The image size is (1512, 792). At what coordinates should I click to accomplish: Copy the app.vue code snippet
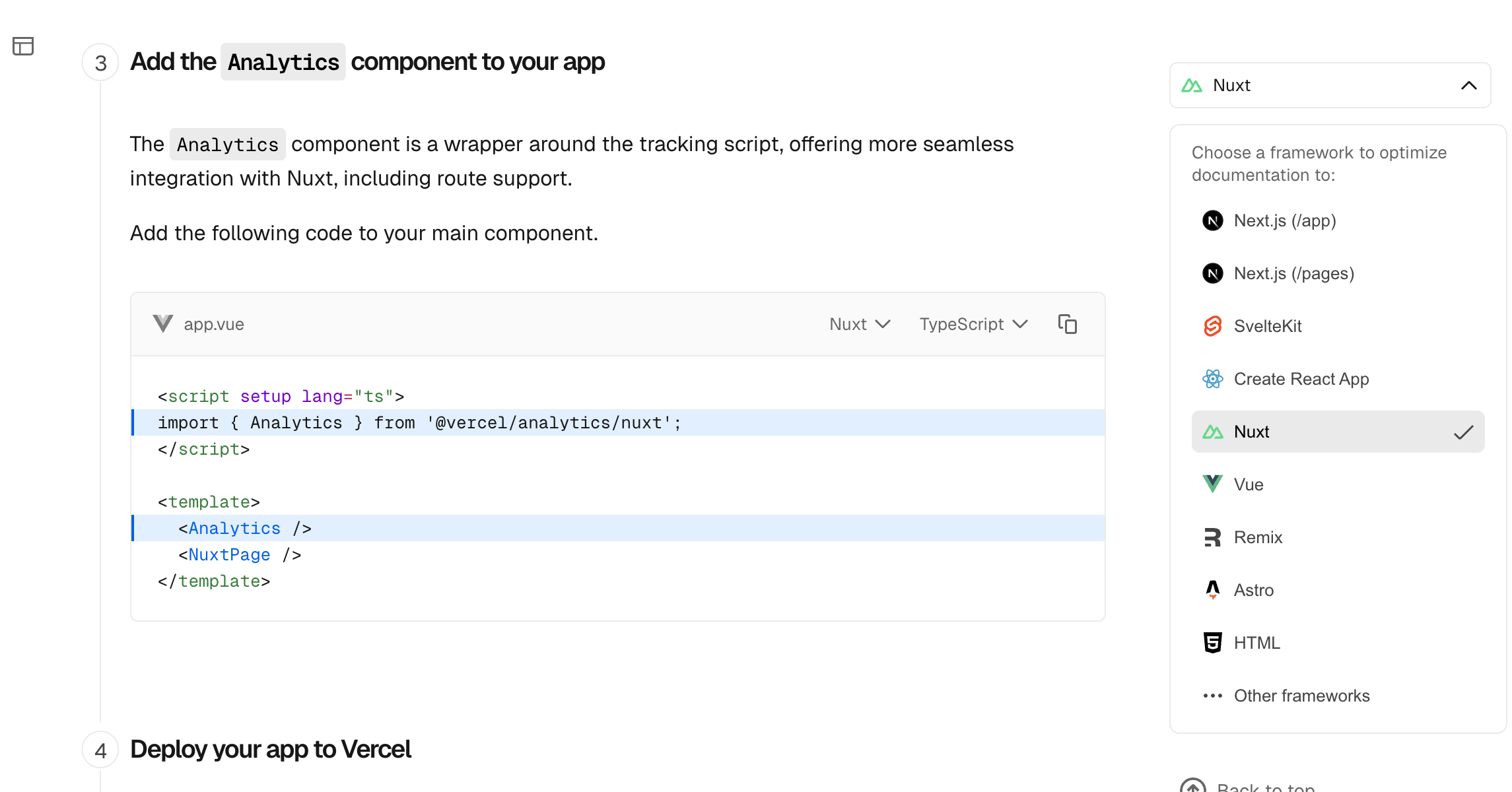1067,324
